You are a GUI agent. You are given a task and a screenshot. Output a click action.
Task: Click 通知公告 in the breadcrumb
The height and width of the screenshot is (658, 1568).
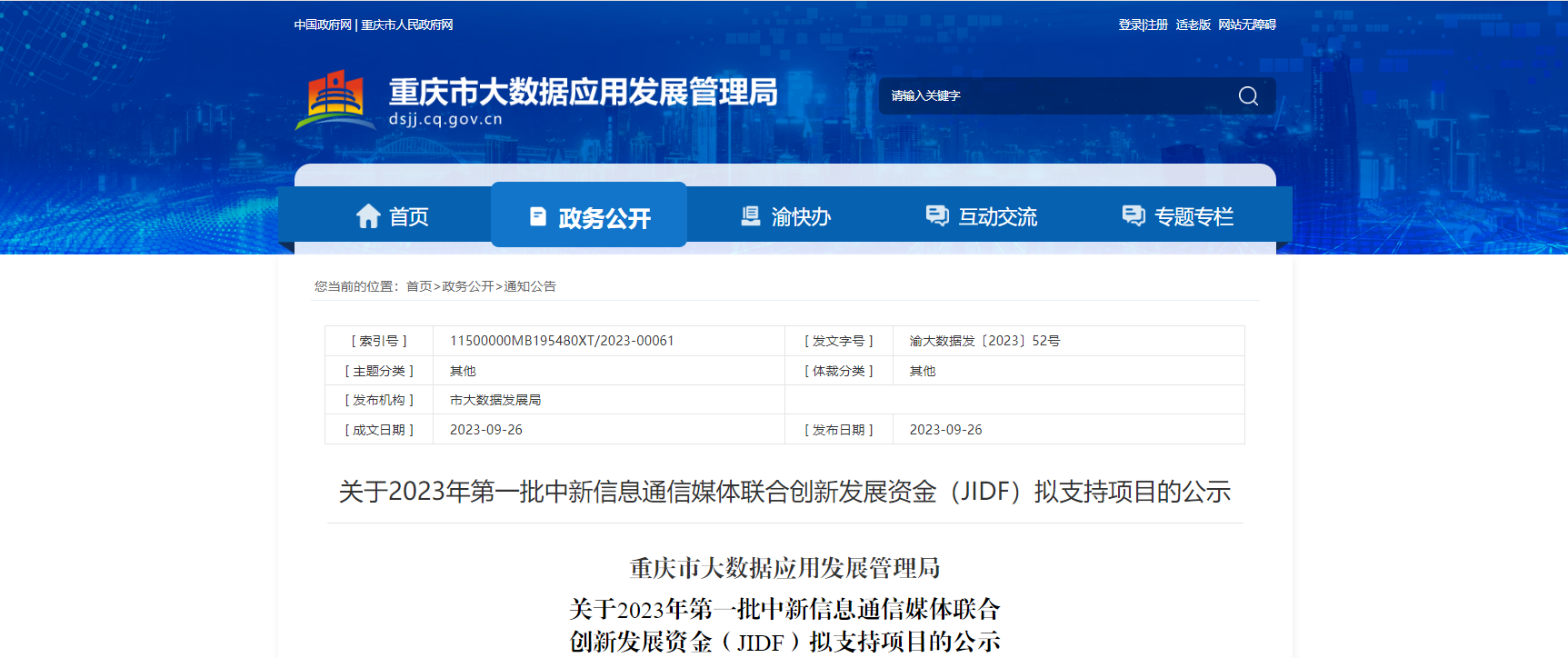pyautogui.click(x=530, y=286)
